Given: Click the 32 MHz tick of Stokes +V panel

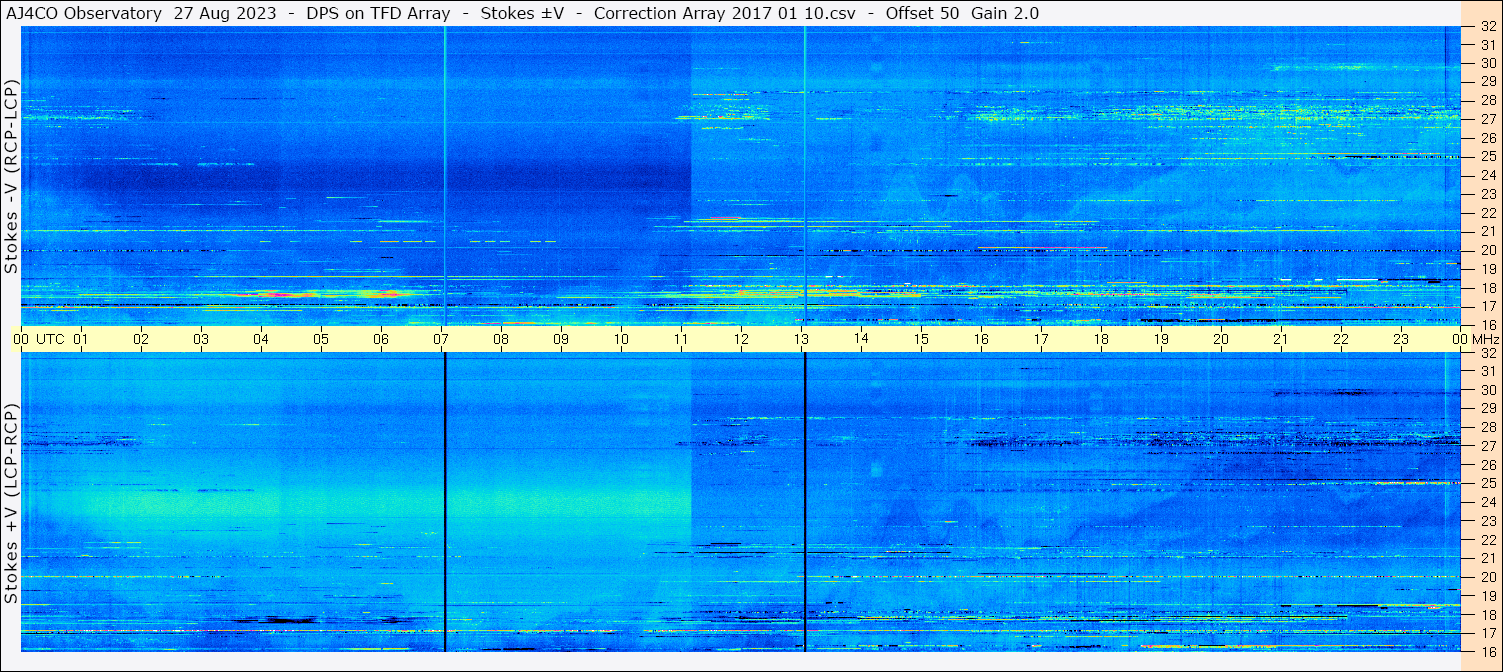Looking at the screenshot, I should 1488,353.
